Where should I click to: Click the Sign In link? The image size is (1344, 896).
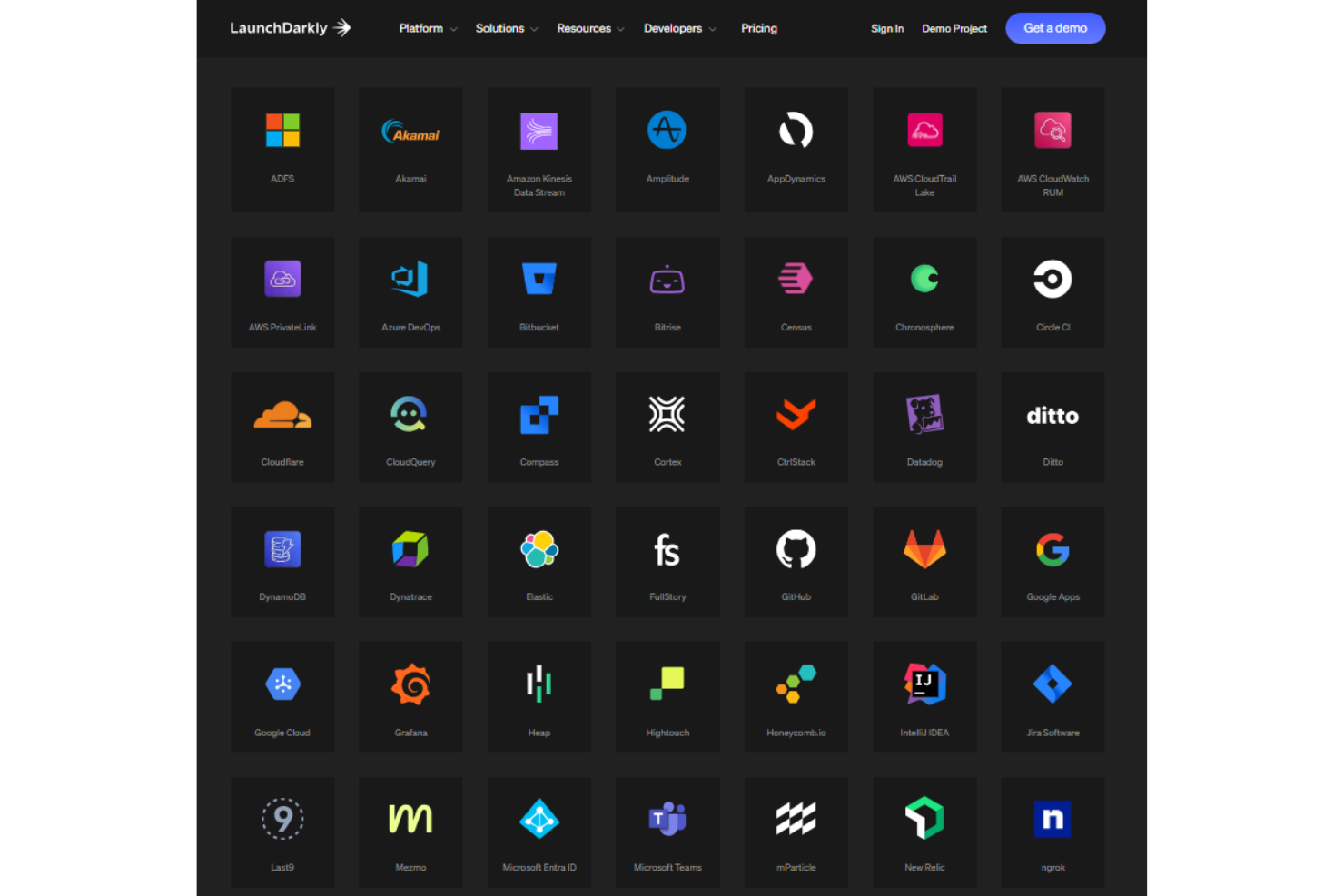pyautogui.click(x=887, y=28)
